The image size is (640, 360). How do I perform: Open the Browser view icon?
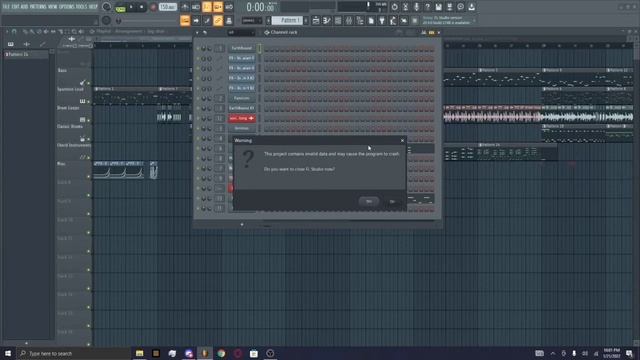tap(360, 20)
